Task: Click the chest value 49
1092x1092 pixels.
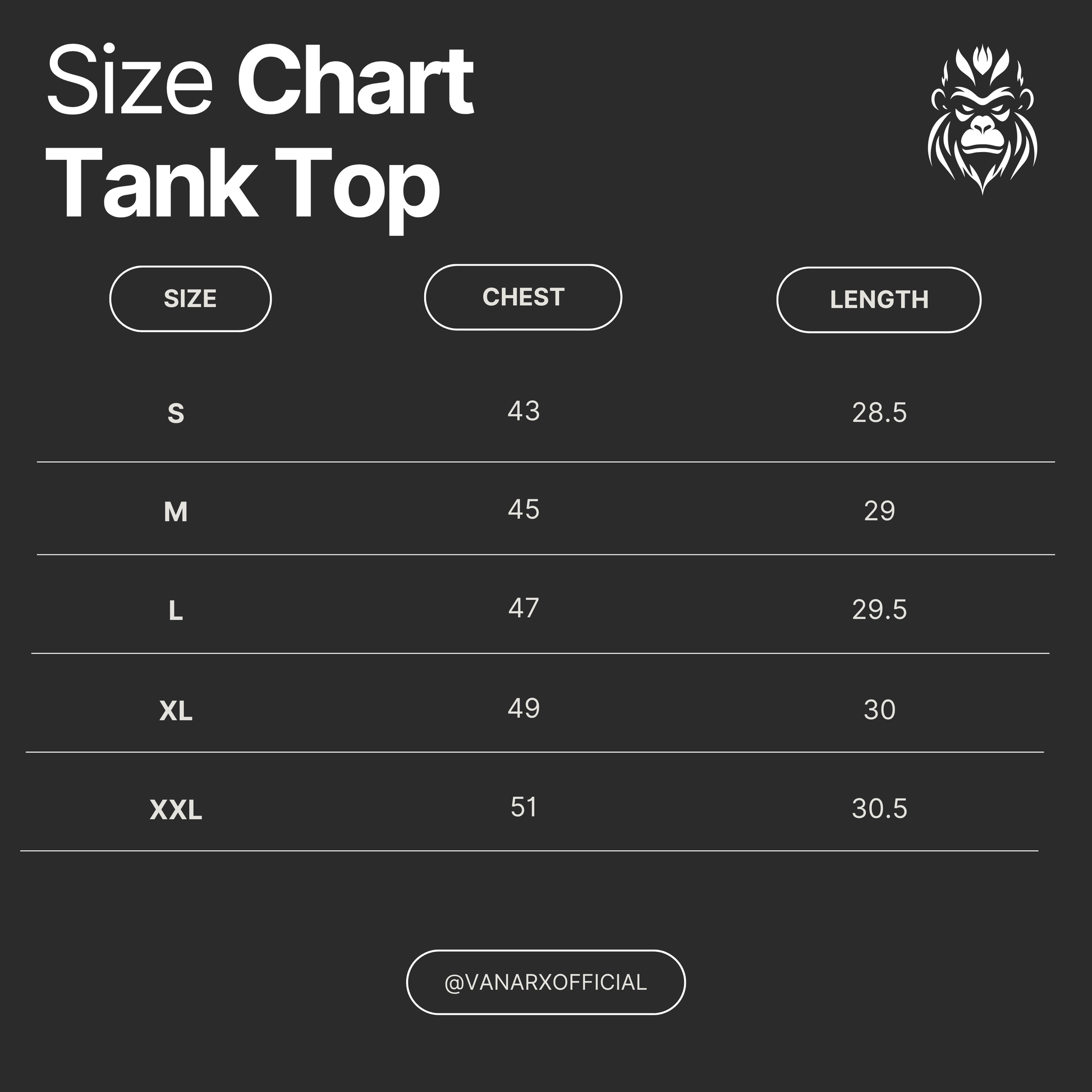Action: click(524, 708)
